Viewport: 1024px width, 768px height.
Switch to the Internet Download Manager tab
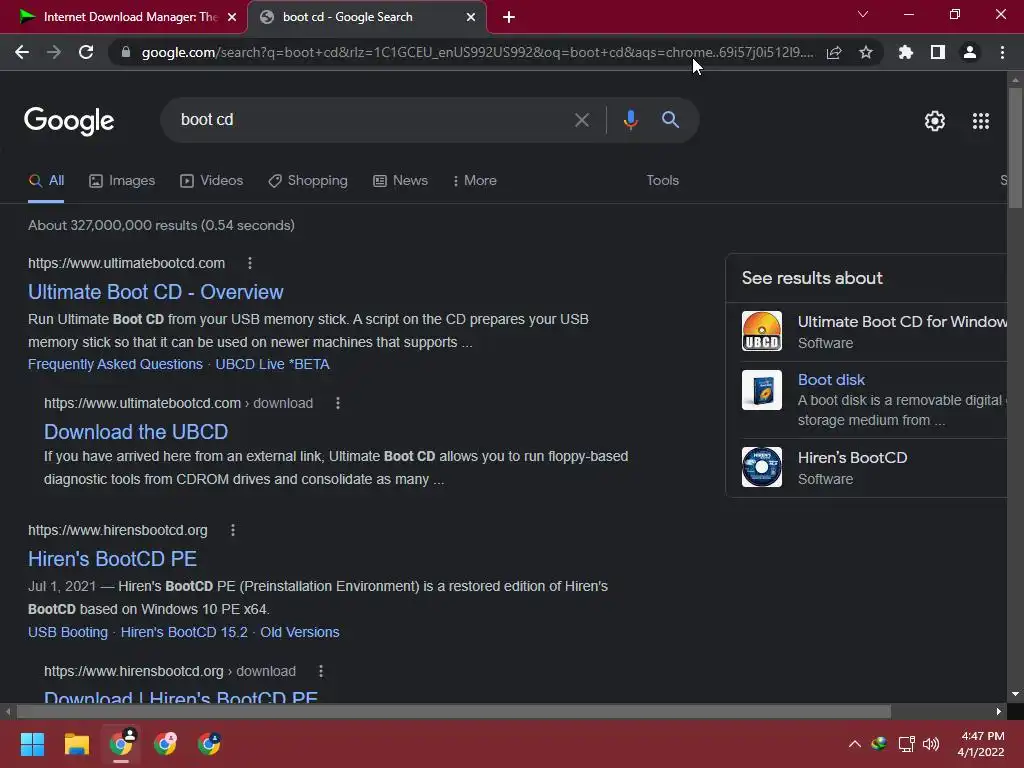coord(123,17)
